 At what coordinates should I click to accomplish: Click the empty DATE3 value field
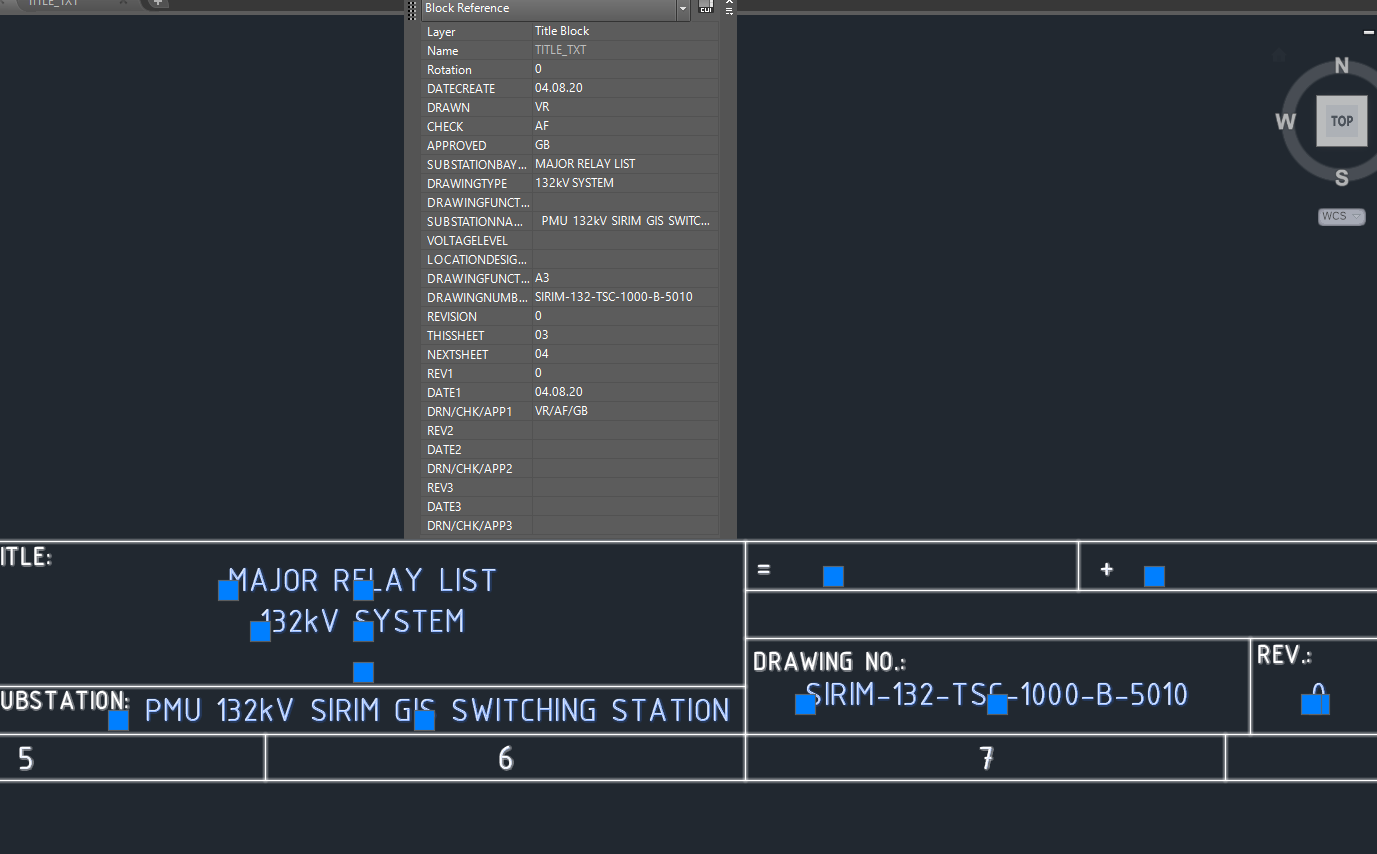[x=625, y=506]
